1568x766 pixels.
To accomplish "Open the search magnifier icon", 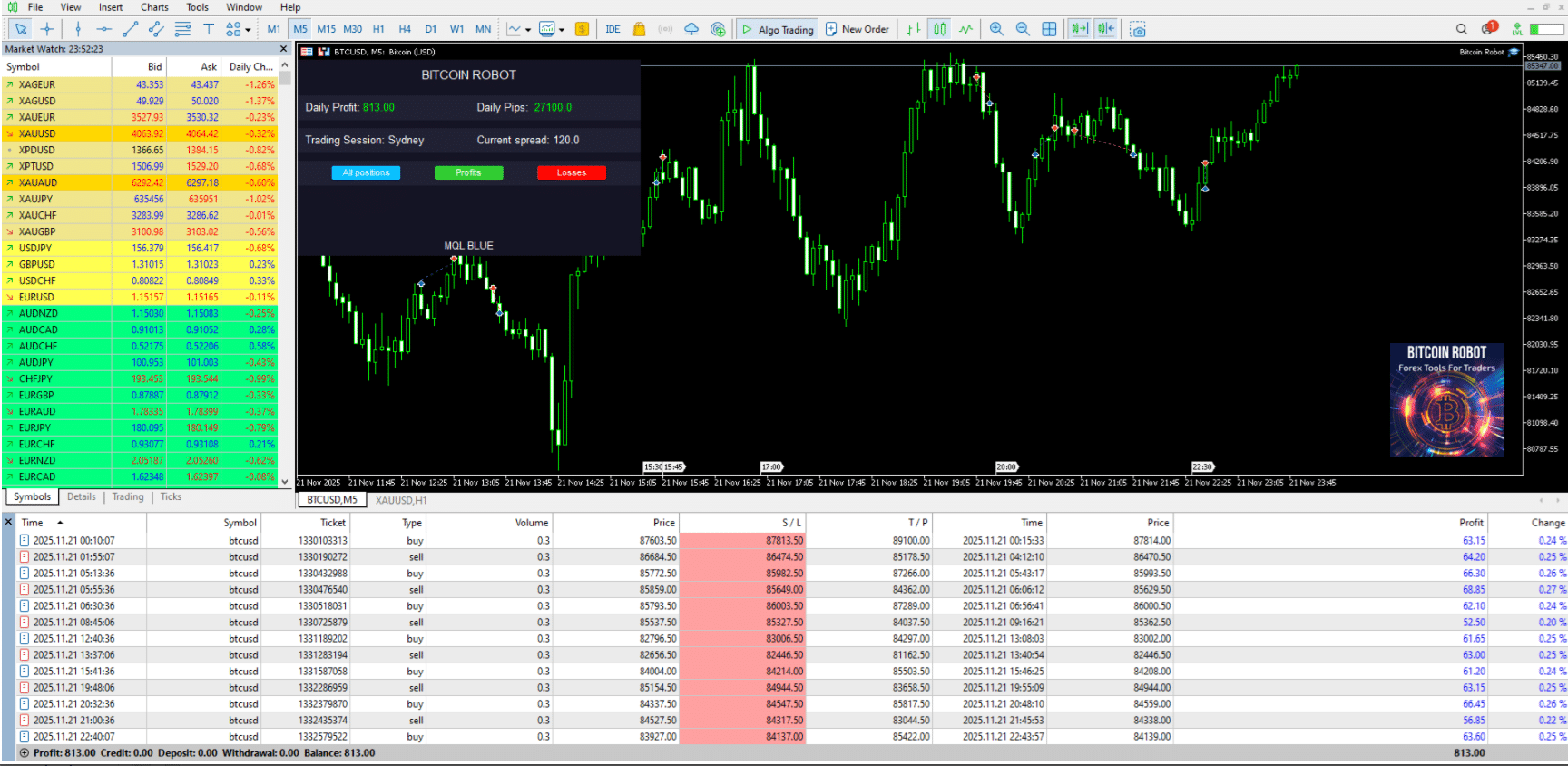I will pos(1461,29).
